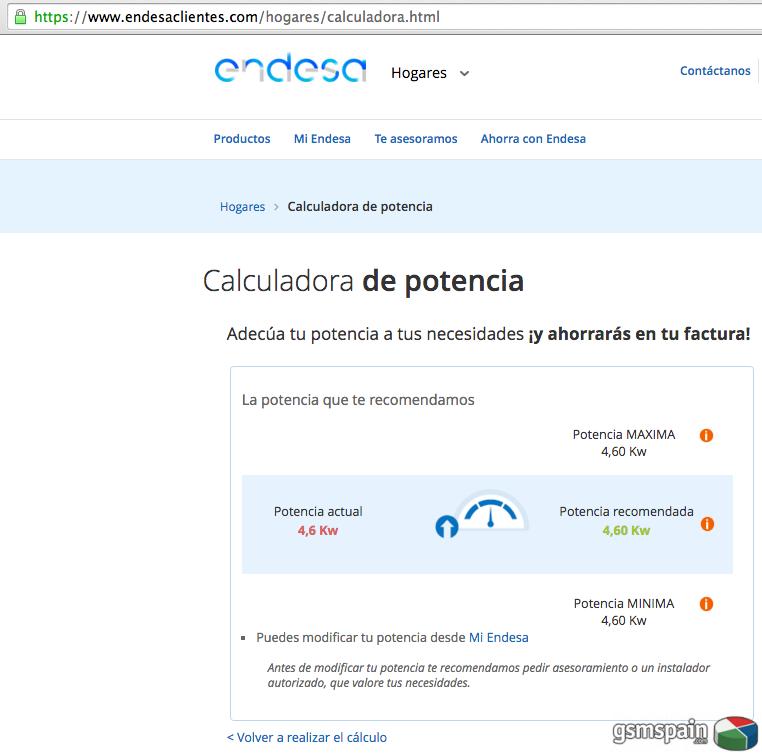
Task: Click the Potencia MINIMA label
Action: tap(624, 603)
